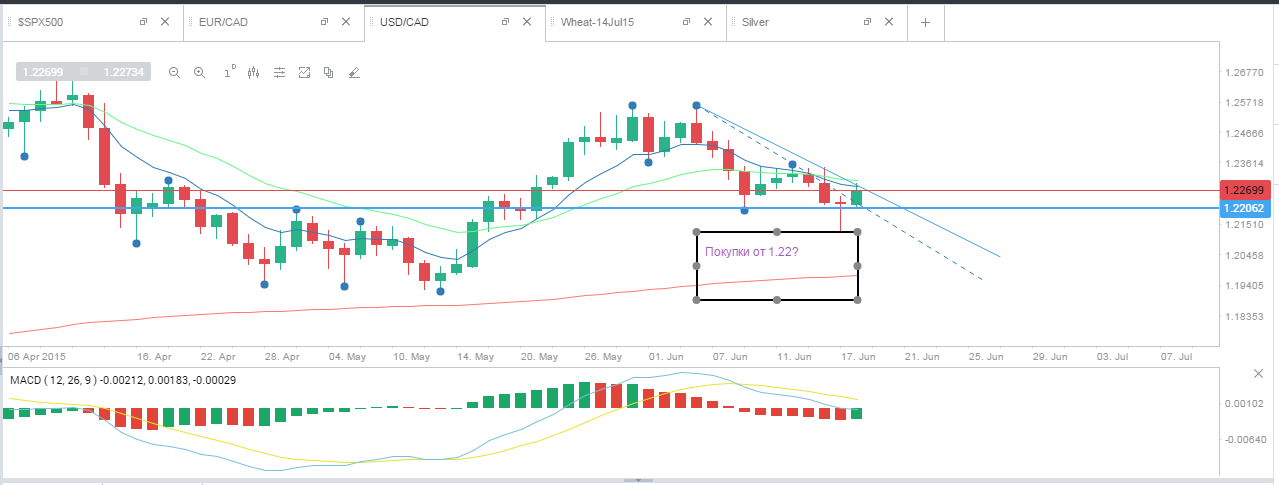The image size is (1279, 485).
Task: Switch to the EUR/CAD tab
Action: pos(221,22)
